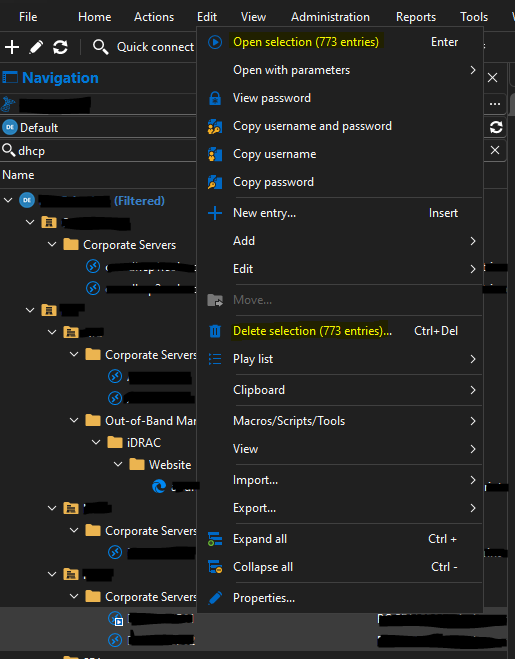Choose View password menu entry
Image resolution: width=515 pixels, height=659 pixels.
340,98
